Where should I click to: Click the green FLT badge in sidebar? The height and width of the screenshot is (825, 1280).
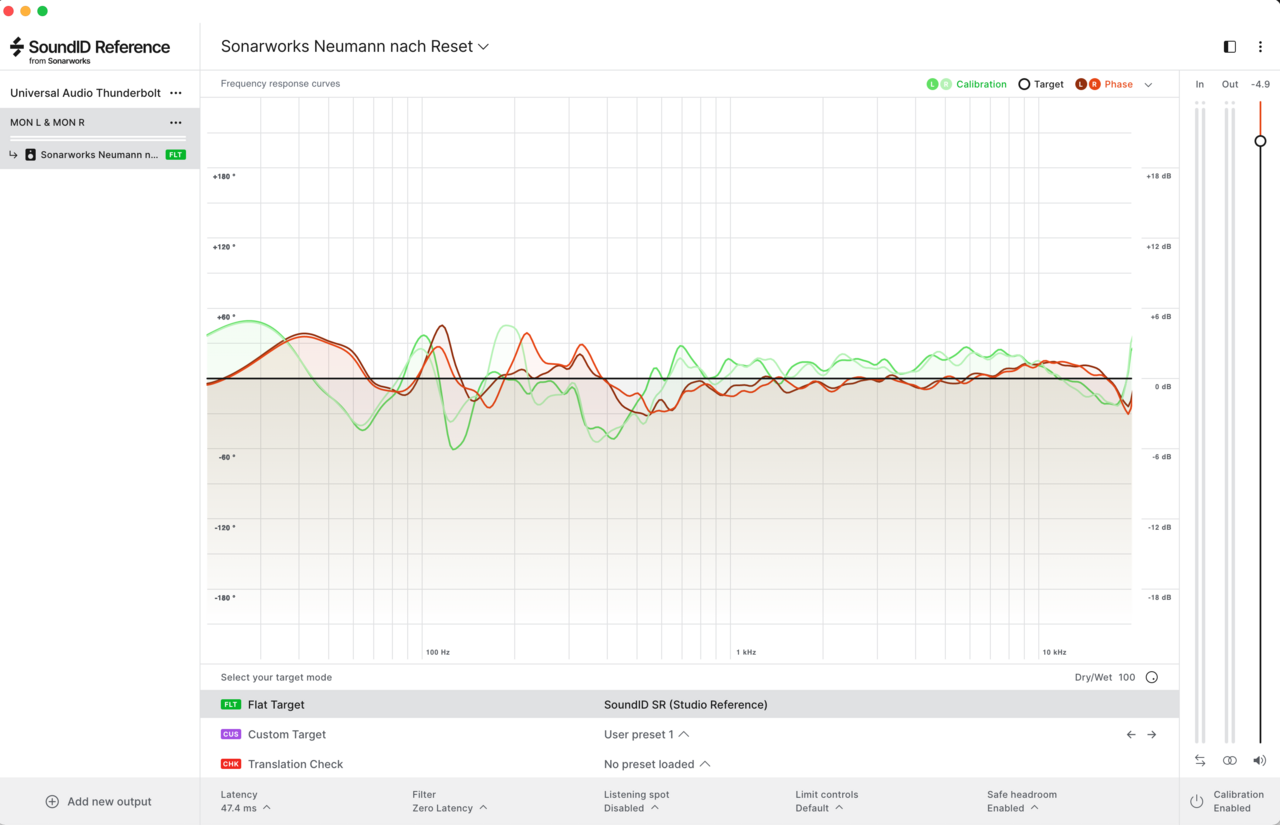pyautogui.click(x=176, y=155)
